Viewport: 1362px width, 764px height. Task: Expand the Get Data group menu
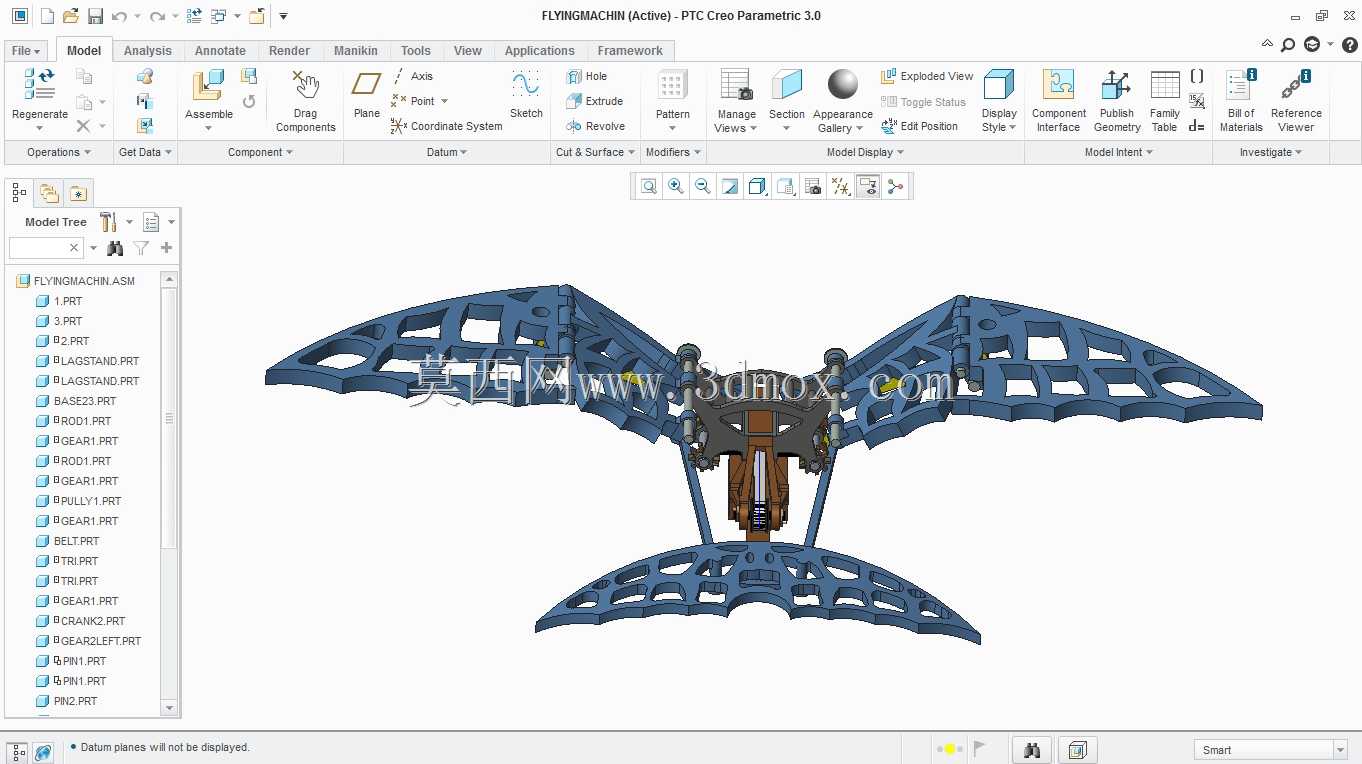click(x=145, y=152)
